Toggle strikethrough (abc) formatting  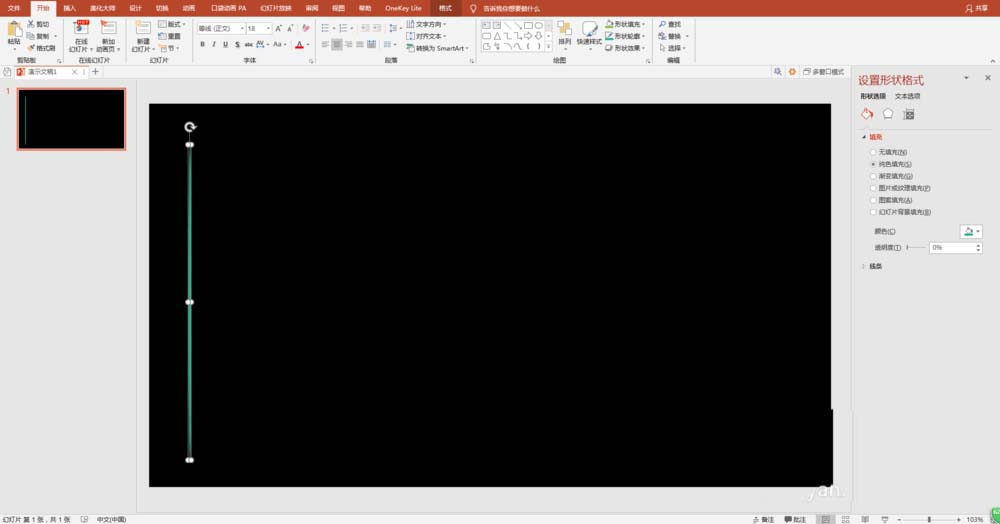point(249,45)
